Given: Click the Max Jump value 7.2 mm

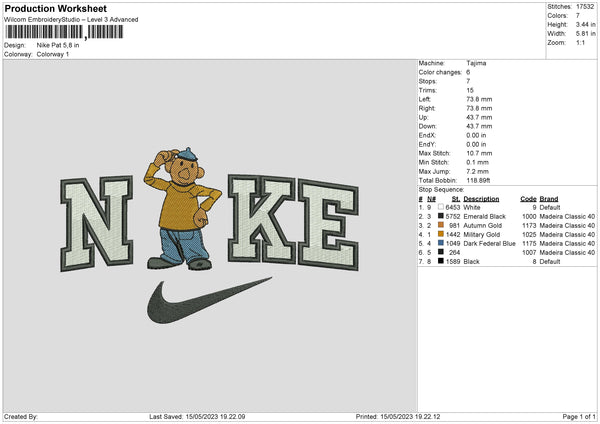Looking at the screenshot, I should pos(478,171).
